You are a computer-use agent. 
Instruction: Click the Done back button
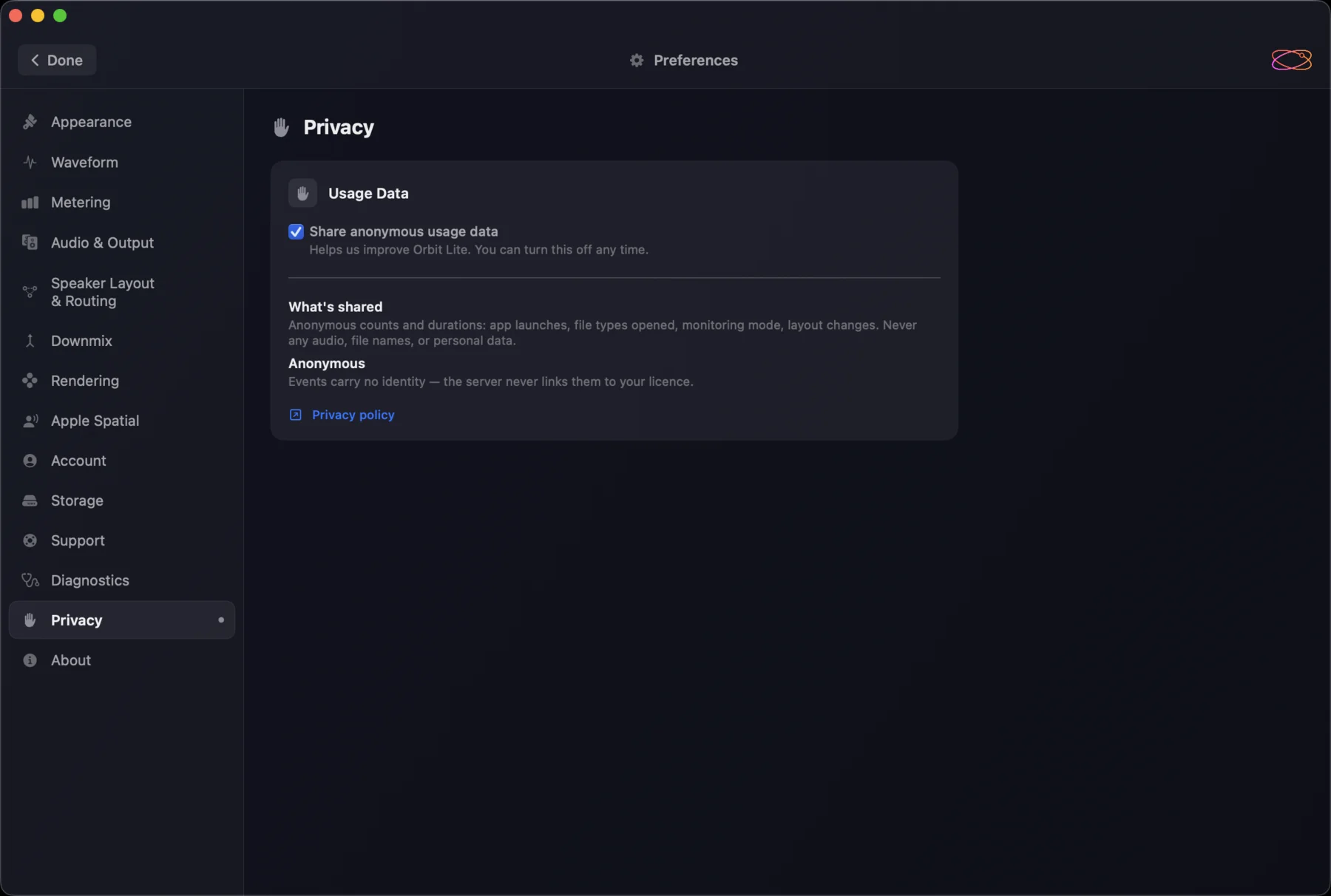(x=57, y=60)
